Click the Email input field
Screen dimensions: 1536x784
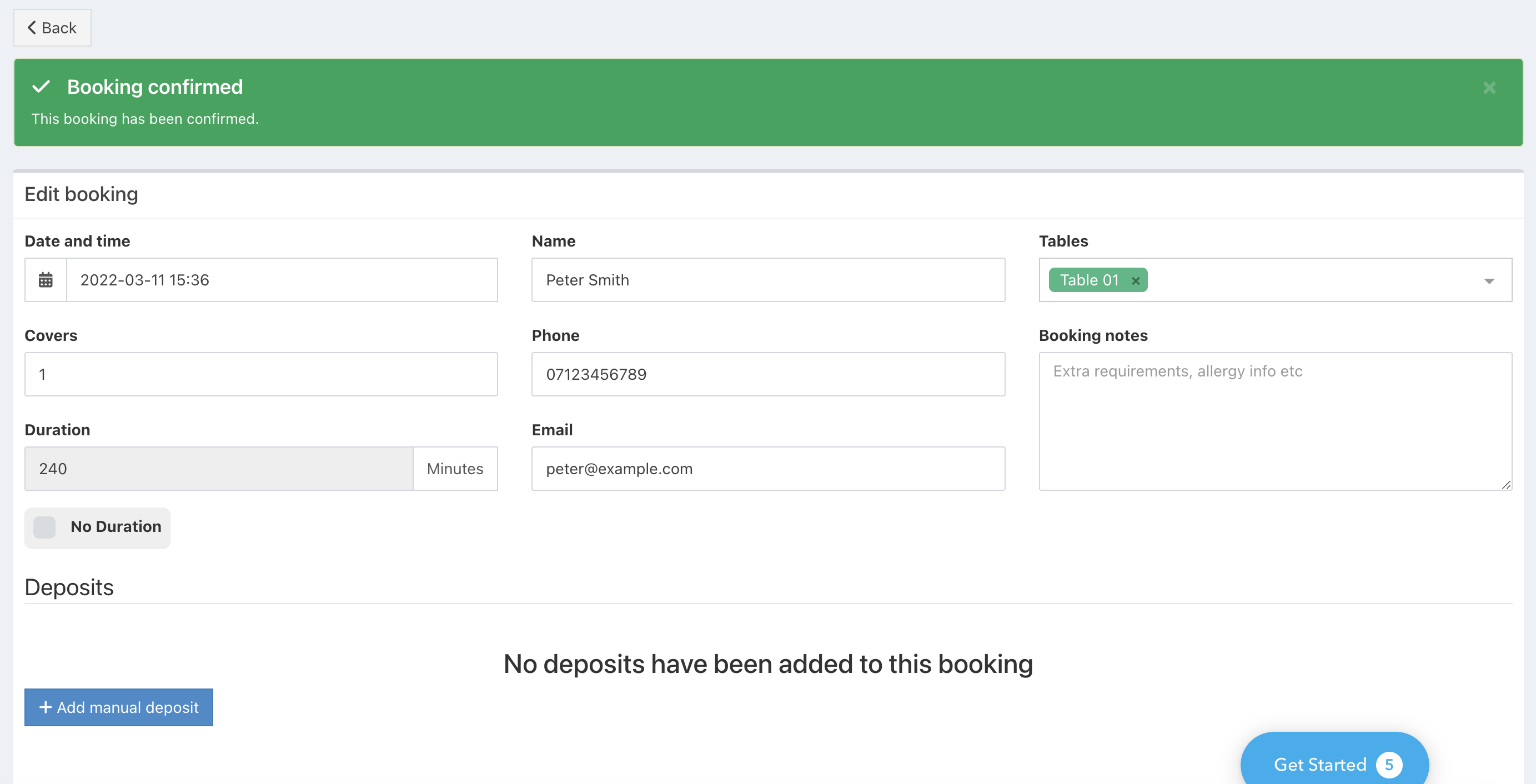[x=767, y=469]
